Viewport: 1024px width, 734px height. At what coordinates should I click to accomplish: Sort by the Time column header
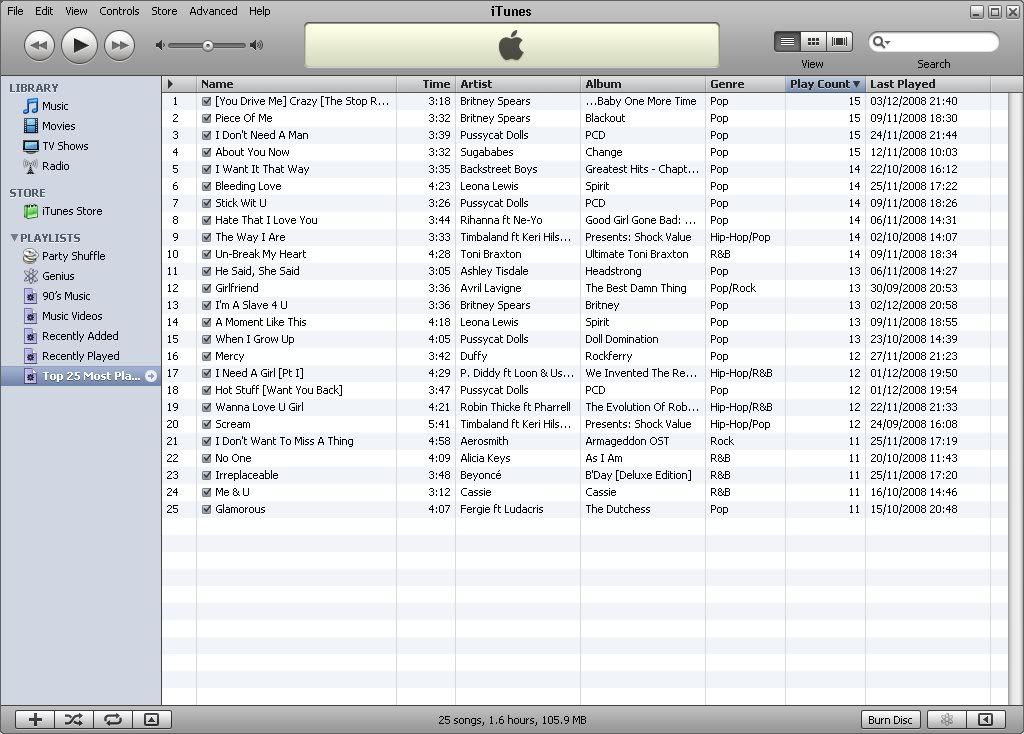click(x=426, y=84)
